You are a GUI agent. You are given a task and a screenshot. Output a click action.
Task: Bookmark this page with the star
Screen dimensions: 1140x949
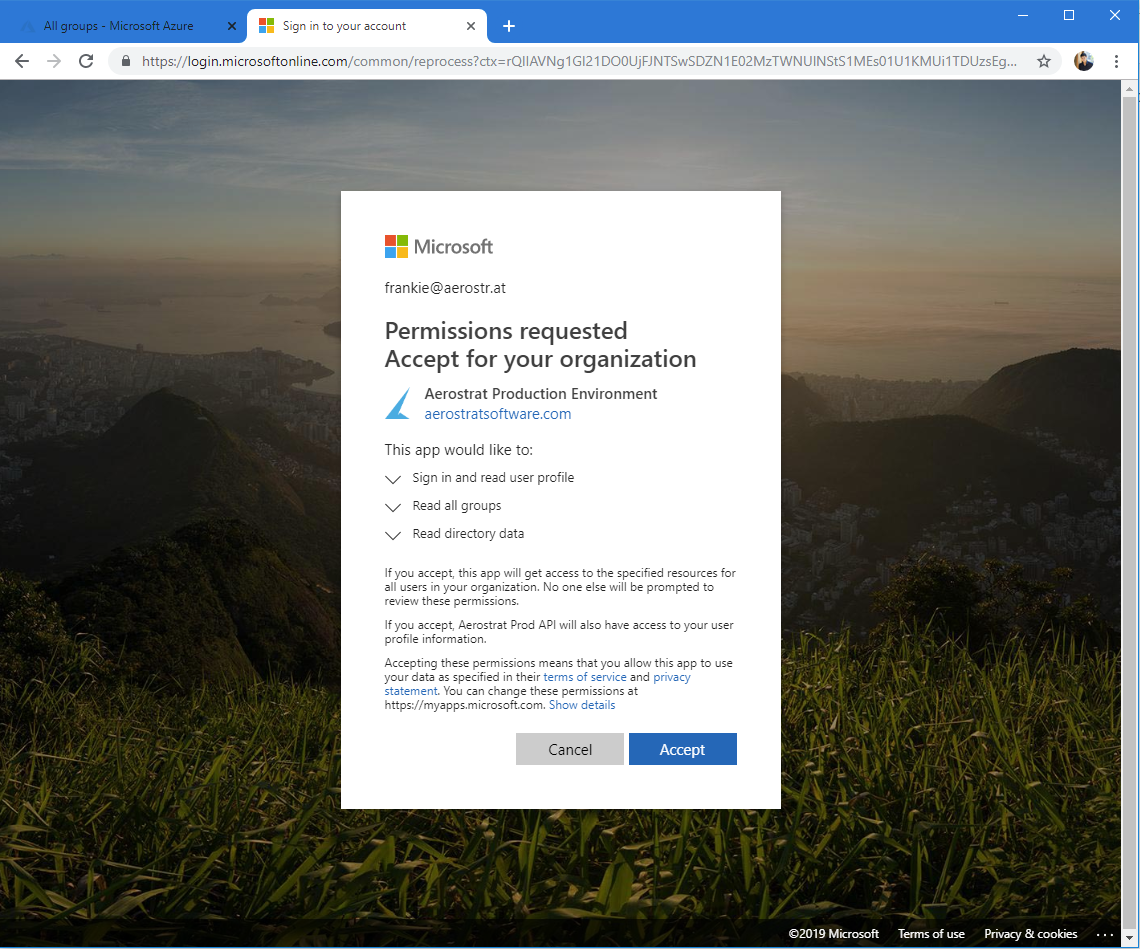pyautogui.click(x=1044, y=61)
